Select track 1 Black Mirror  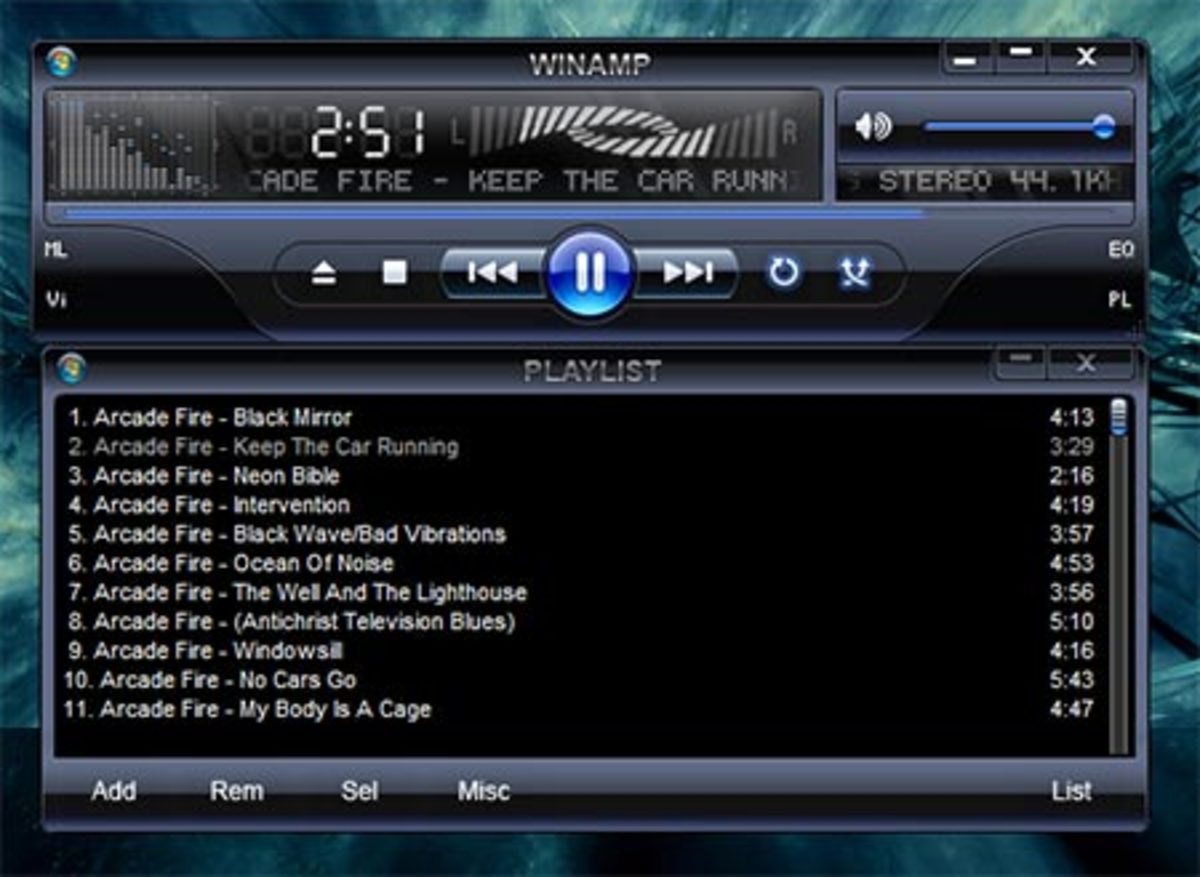(581, 417)
